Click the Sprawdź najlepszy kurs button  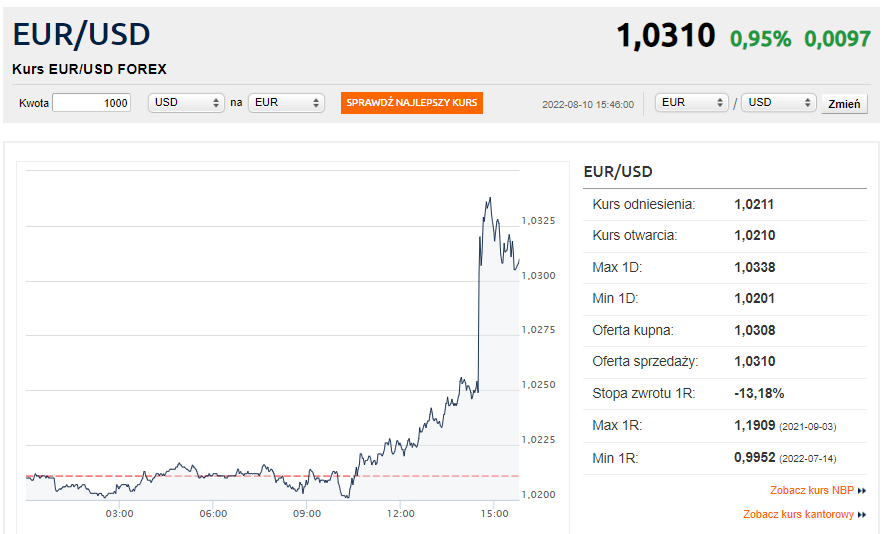412,103
